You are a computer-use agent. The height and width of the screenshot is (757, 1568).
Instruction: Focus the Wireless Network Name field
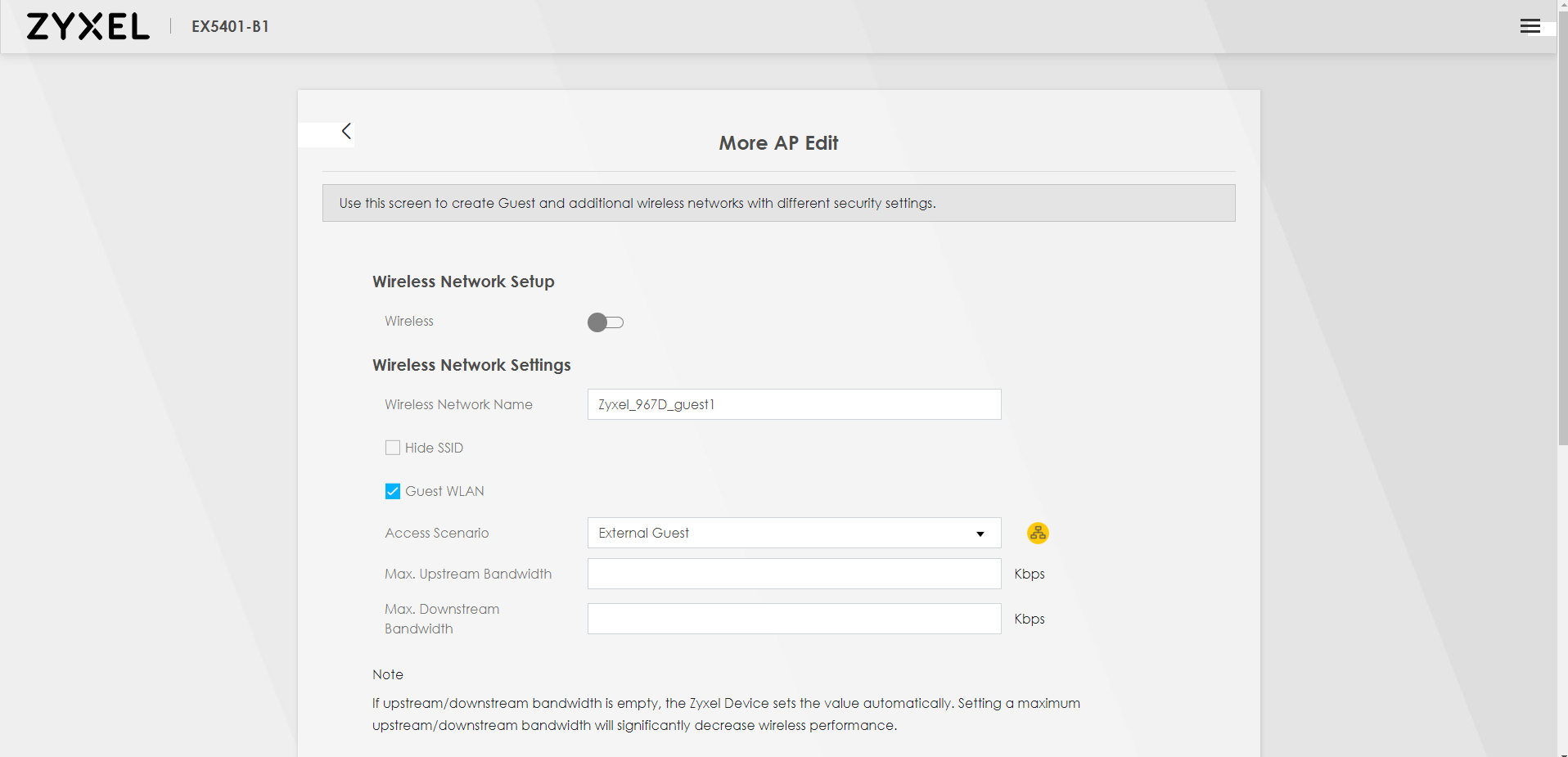tap(793, 404)
